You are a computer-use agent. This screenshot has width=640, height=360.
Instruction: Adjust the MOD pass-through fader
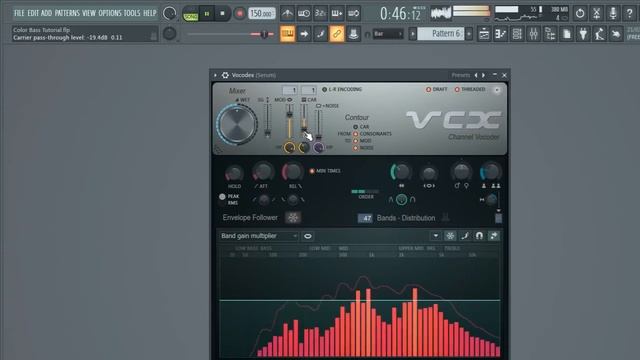pos(289,122)
